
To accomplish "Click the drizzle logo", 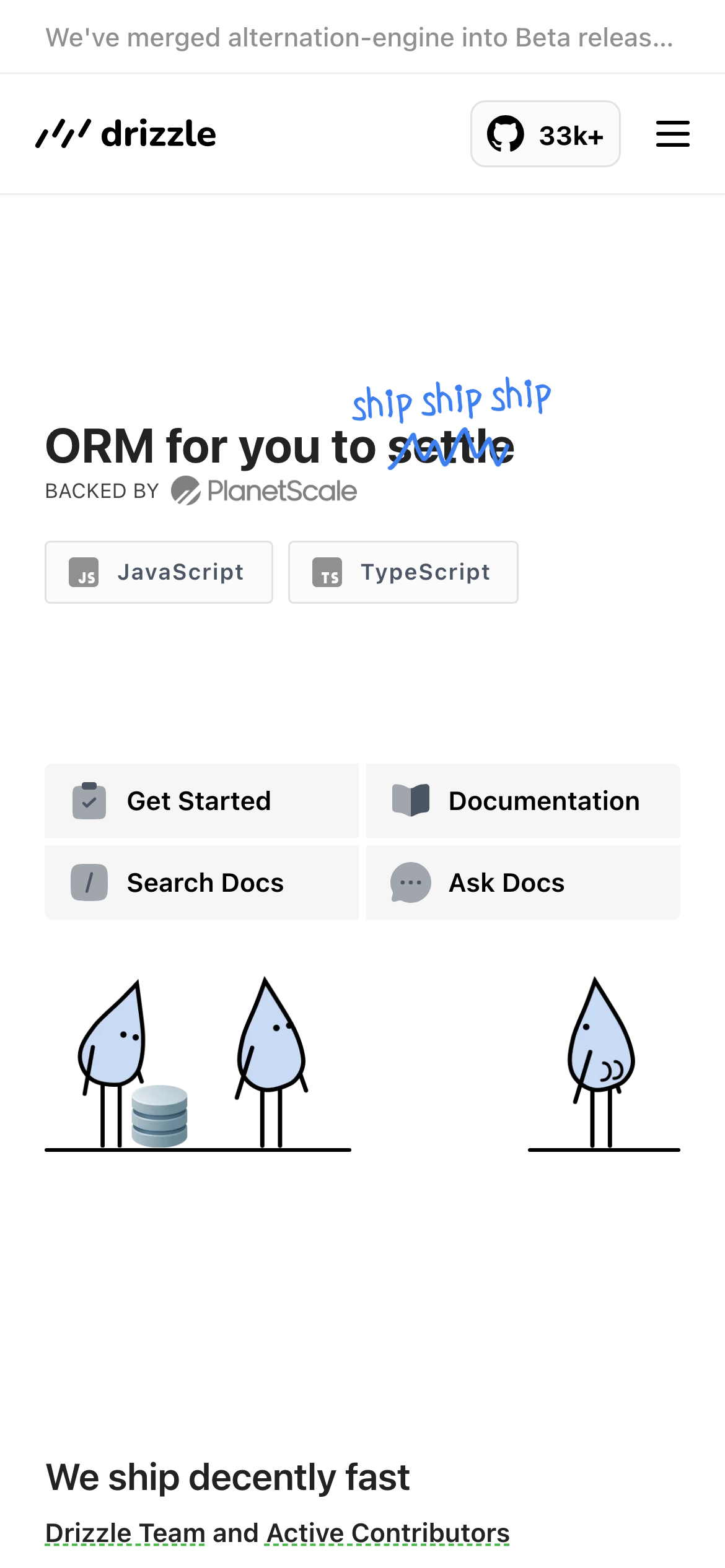I will click(x=126, y=134).
